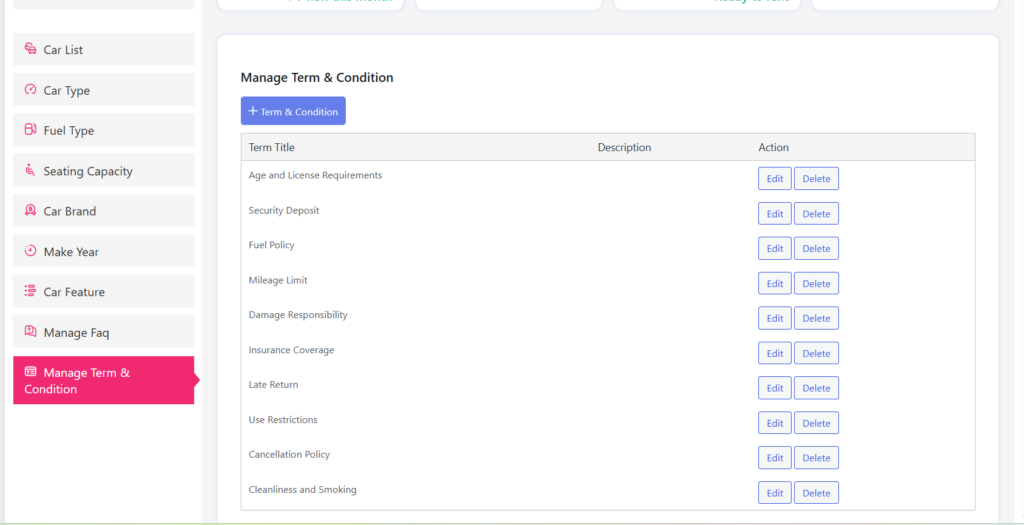Click the Make Year clock icon

pyautogui.click(x=30, y=251)
